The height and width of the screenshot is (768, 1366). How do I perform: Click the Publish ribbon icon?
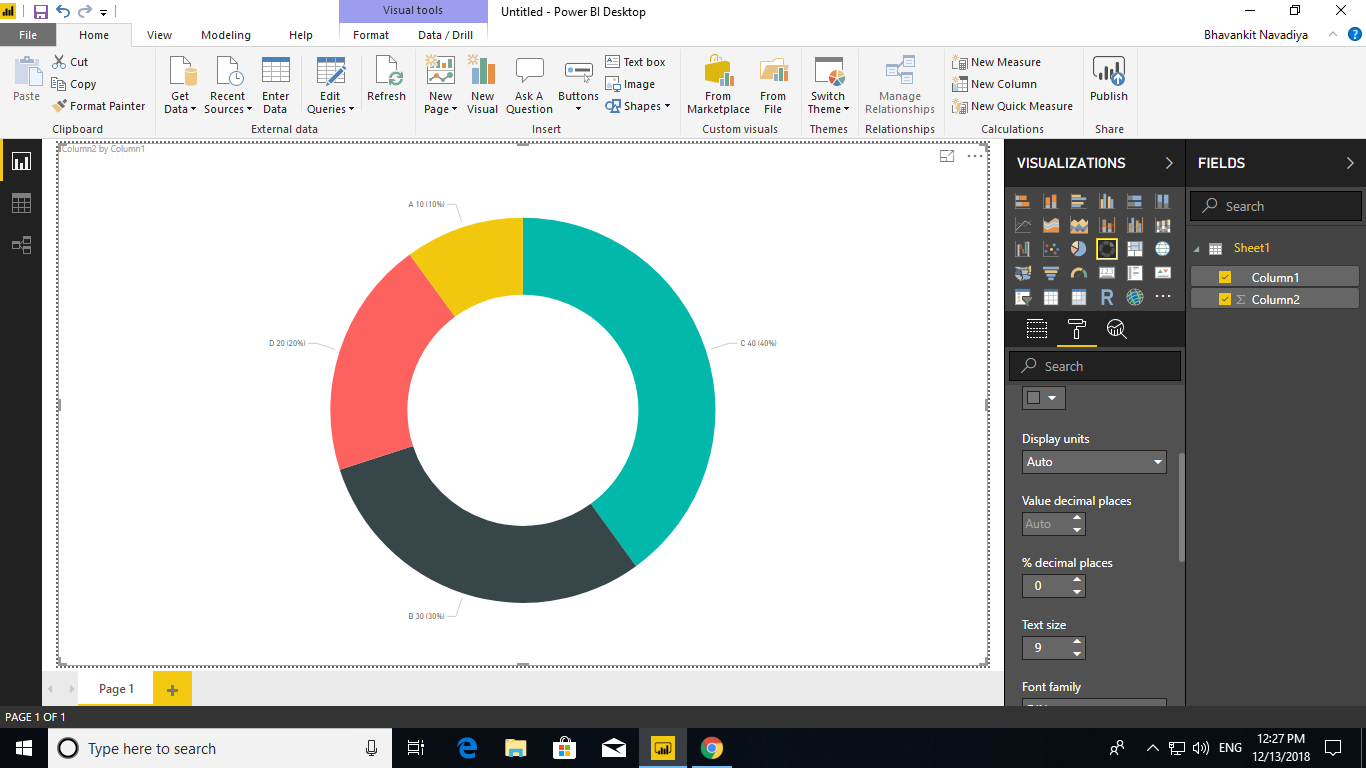(x=1109, y=79)
